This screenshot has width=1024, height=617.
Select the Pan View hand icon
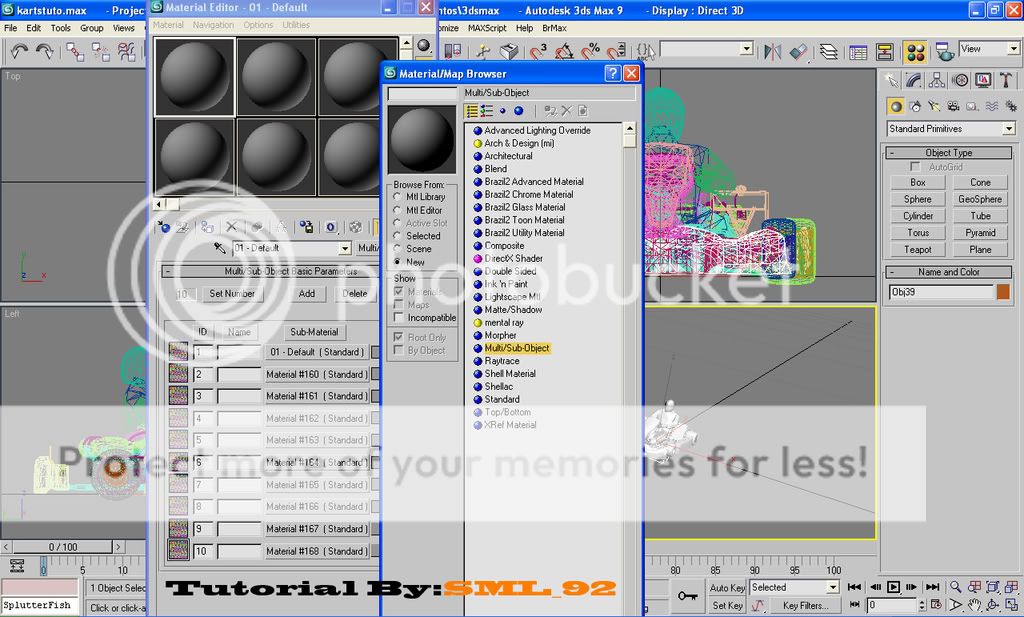(974, 605)
